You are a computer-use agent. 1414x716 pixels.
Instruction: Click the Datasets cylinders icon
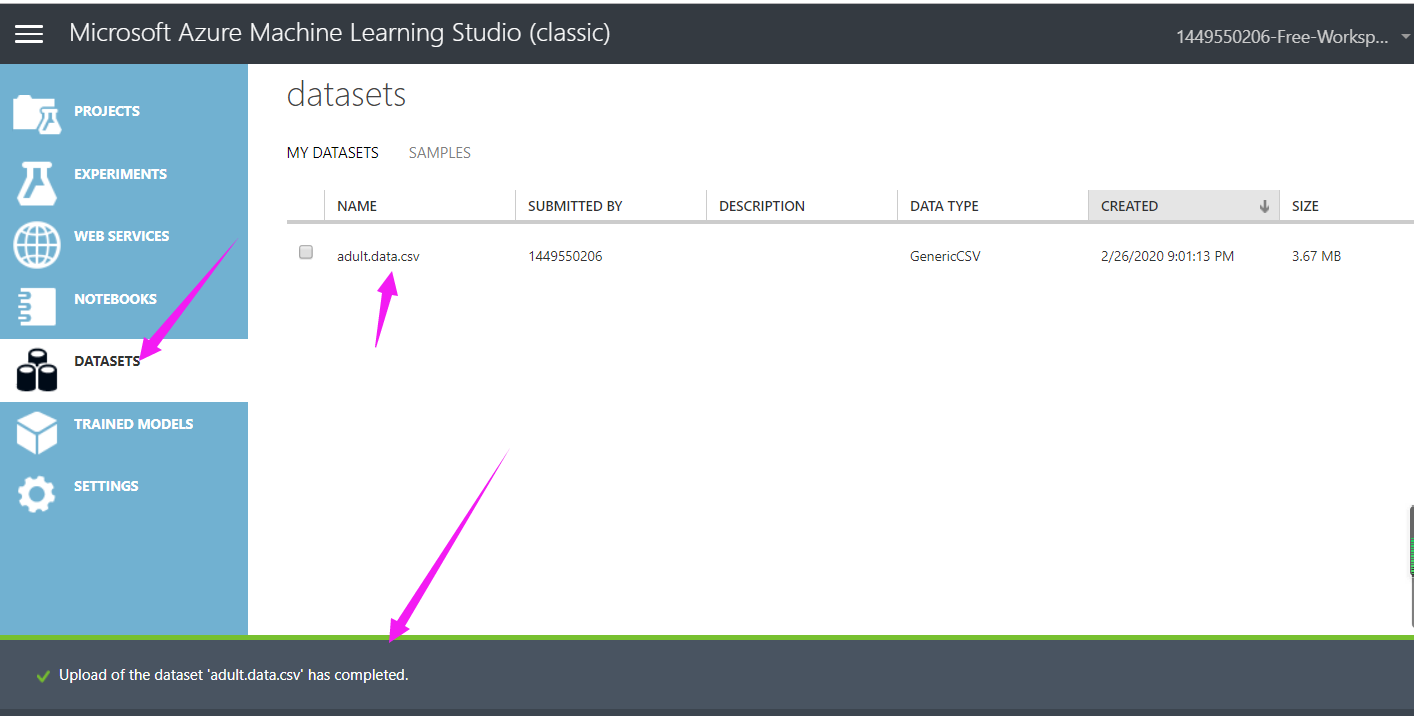coord(37,370)
